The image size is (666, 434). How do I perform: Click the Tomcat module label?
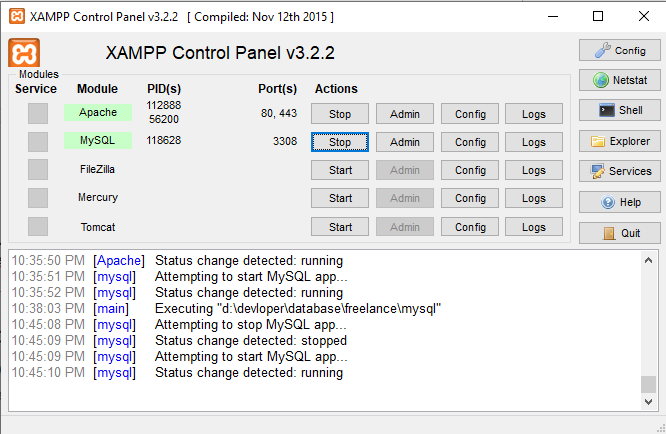pos(98,227)
